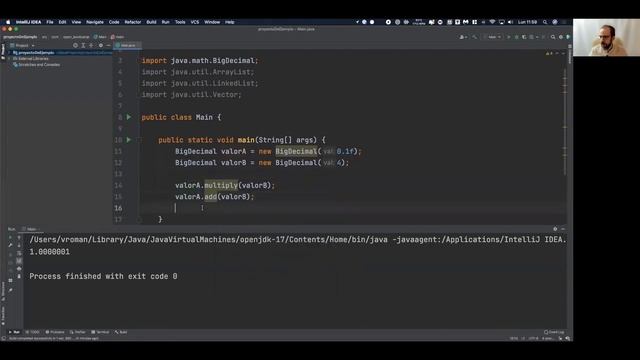The width and height of the screenshot is (640, 360).
Task: Open Search Everywhere magnifier in IDE toolbar
Action: click(x=553, y=37)
